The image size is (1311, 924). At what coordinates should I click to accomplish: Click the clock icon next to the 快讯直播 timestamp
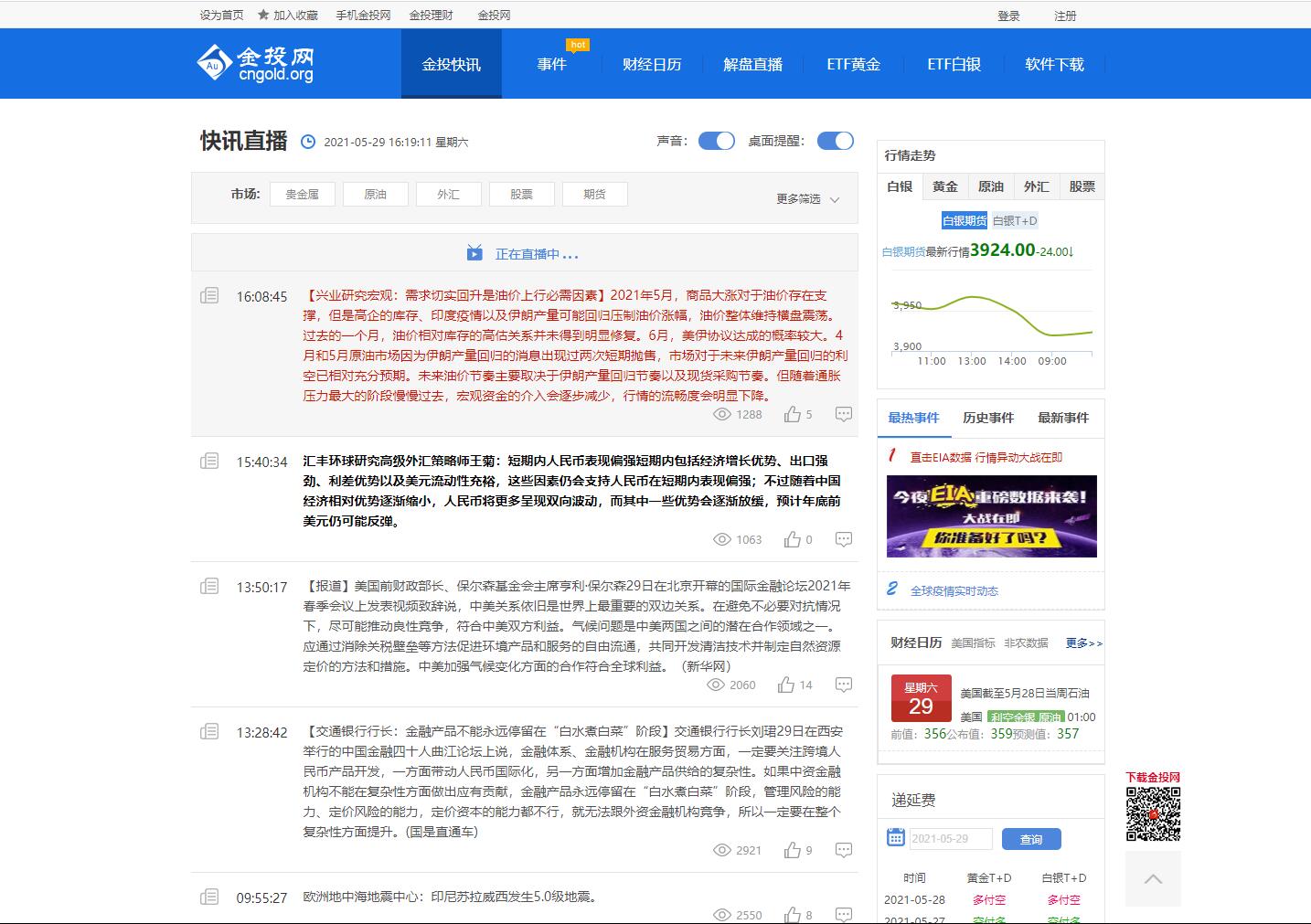coord(309,142)
